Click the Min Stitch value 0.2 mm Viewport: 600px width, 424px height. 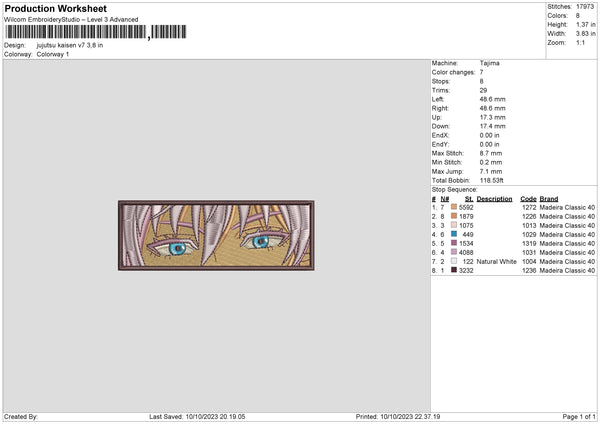pos(491,162)
